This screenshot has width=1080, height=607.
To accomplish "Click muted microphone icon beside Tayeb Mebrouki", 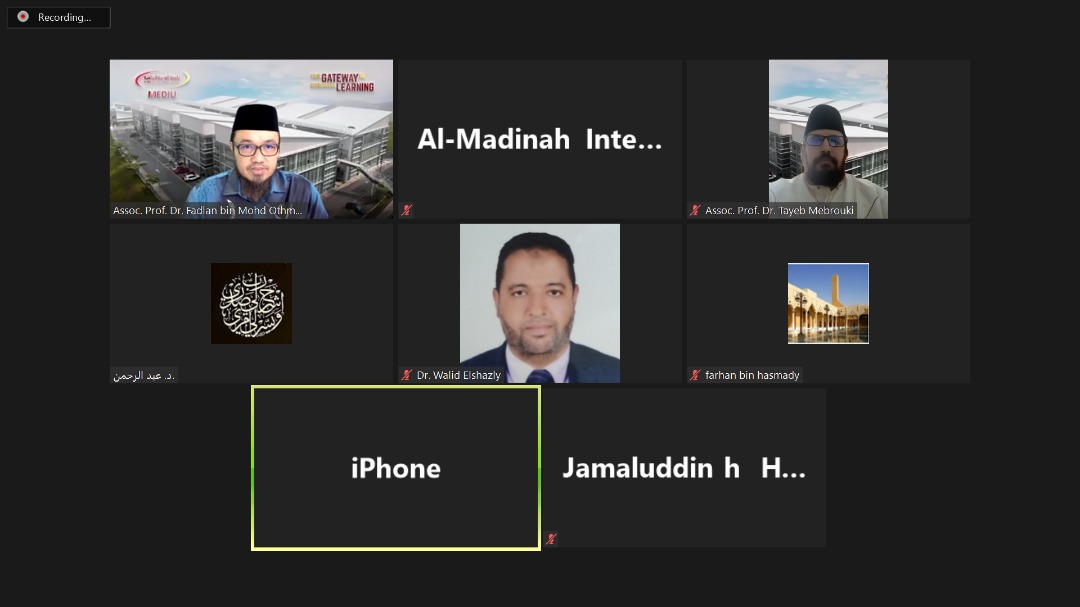I will (x=696, y=210).
